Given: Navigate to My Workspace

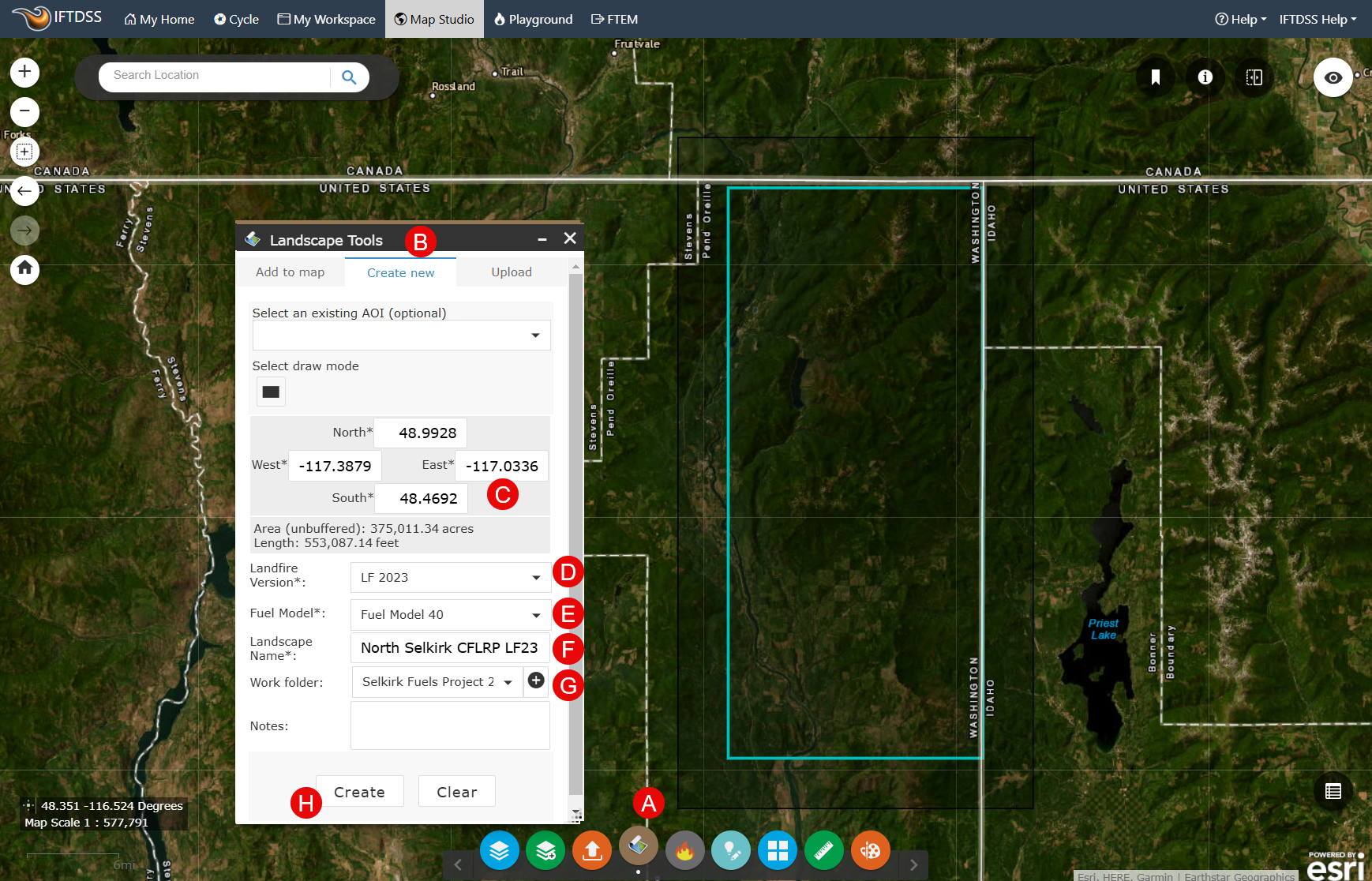Looking at the screenshot, I should [326, 19].
